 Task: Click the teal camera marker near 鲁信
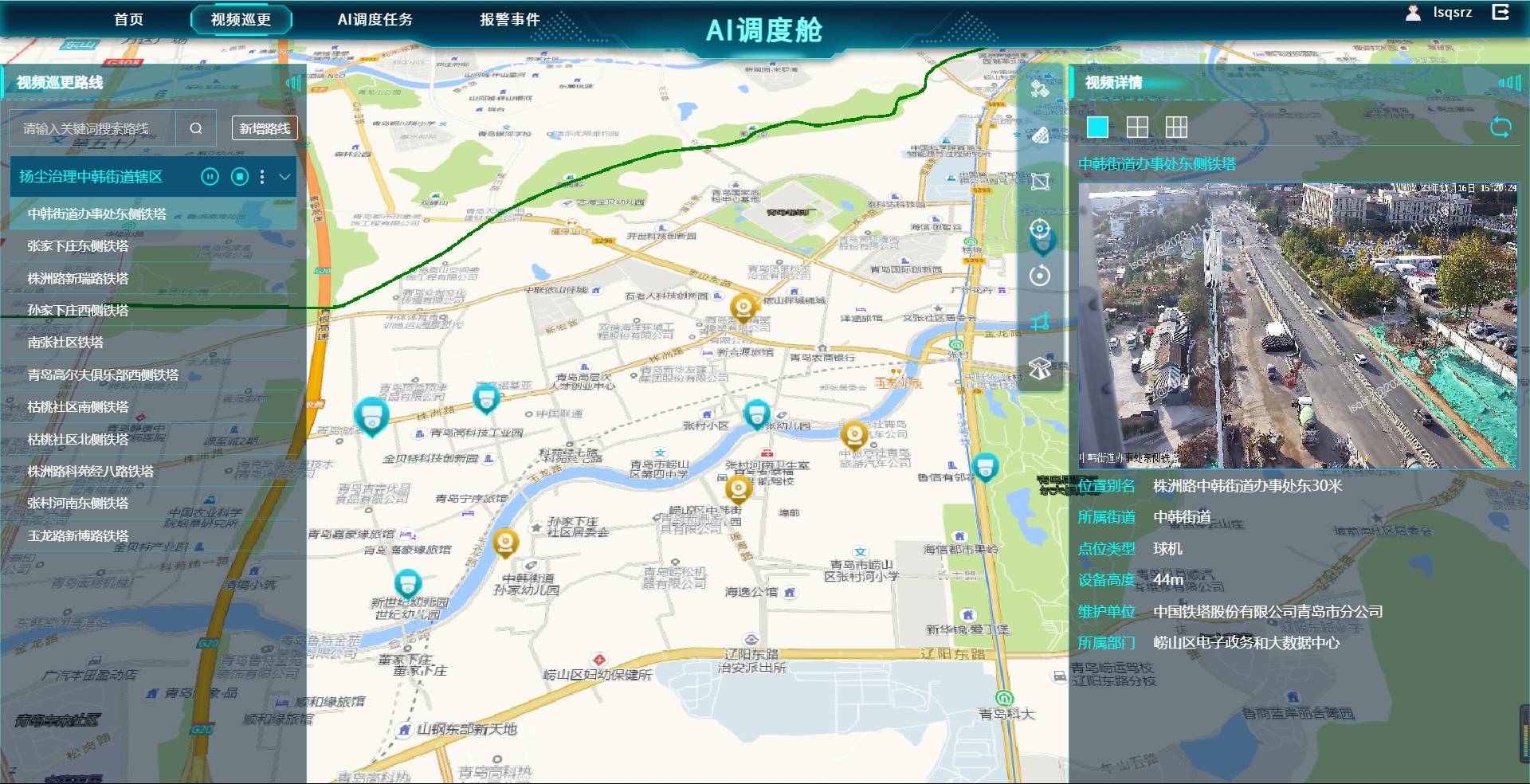pos(985,467)
